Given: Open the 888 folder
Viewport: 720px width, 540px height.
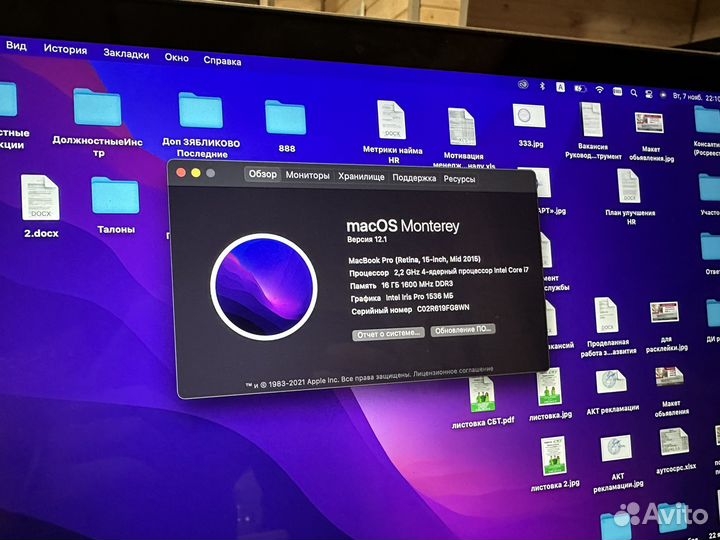Looking at the screenshot, I should click(285, 118).
